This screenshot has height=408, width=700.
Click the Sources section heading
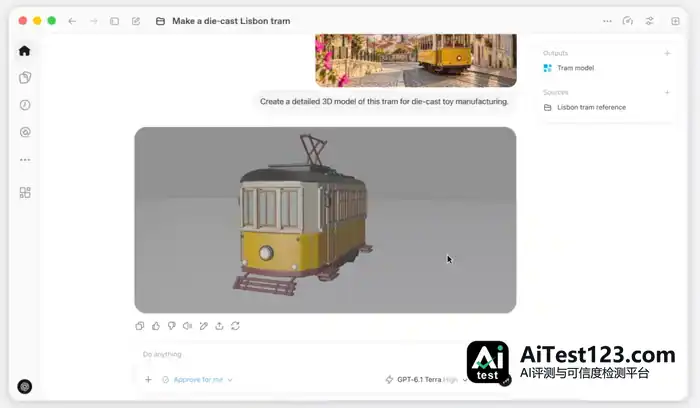555,92
